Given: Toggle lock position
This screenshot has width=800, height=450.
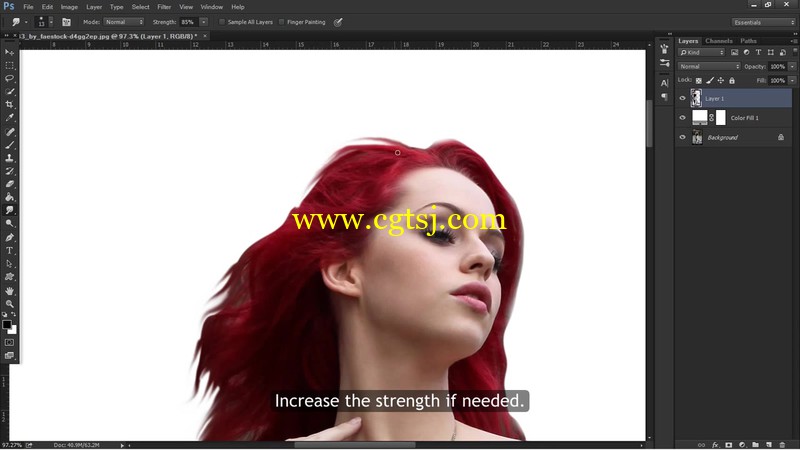Looking at the screenshot, I should click(x=720, y=80).
